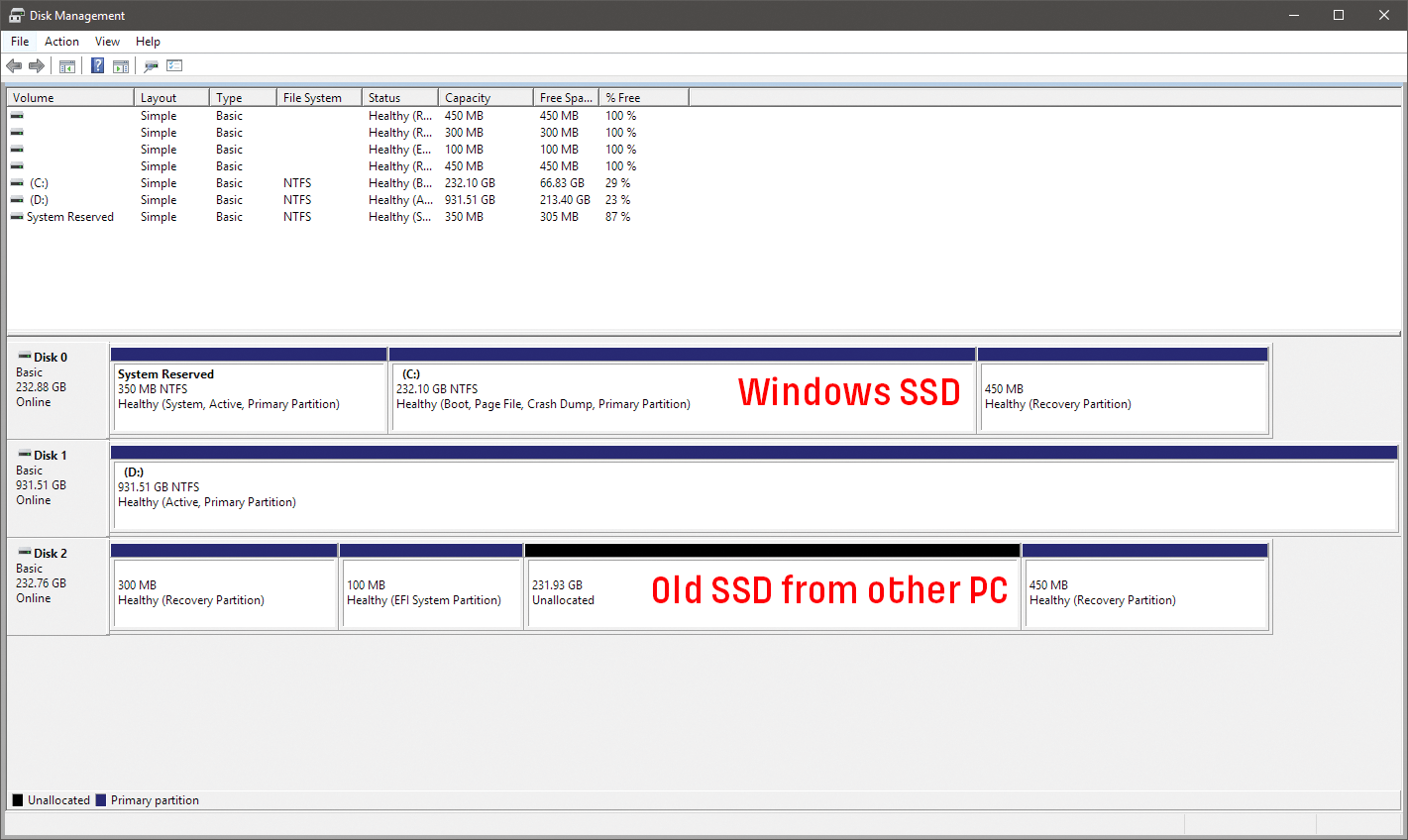Click the disk icon beside volume (C:)
The width and height of the screenshot is (1408, 840).
[x=16, y=182]
